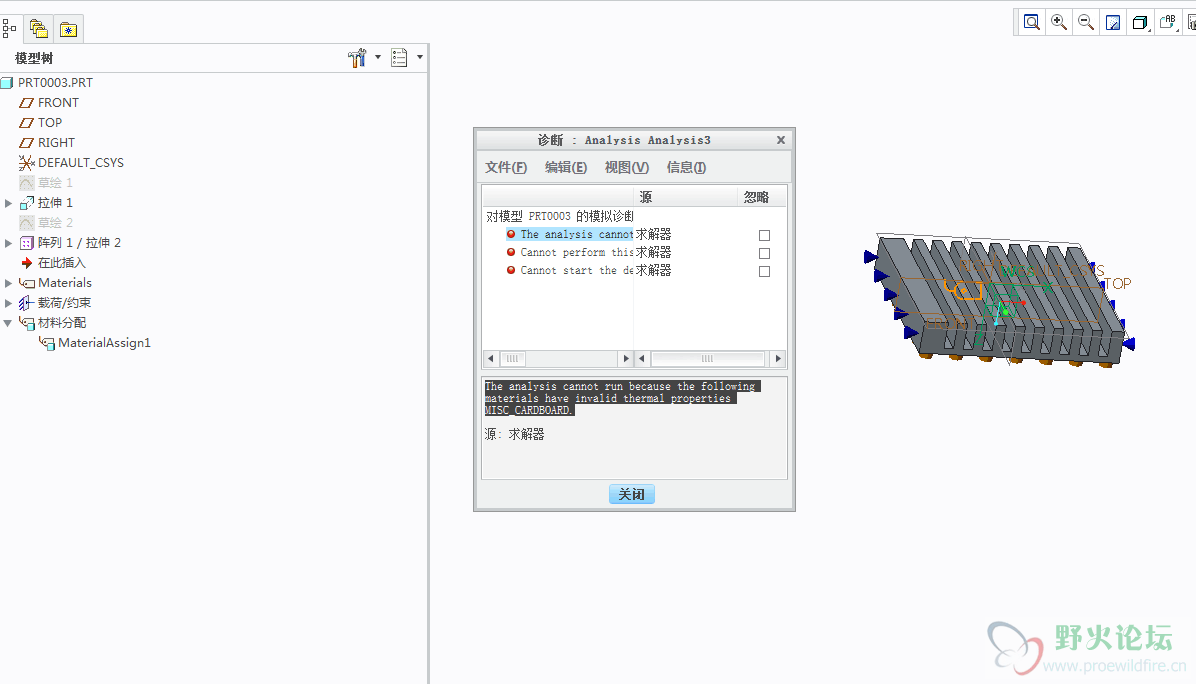Viewport: 1196px width, 684px height.
Task: Tick ignore checkbox for 'Cannot start the de'
Action: [764, 271]
